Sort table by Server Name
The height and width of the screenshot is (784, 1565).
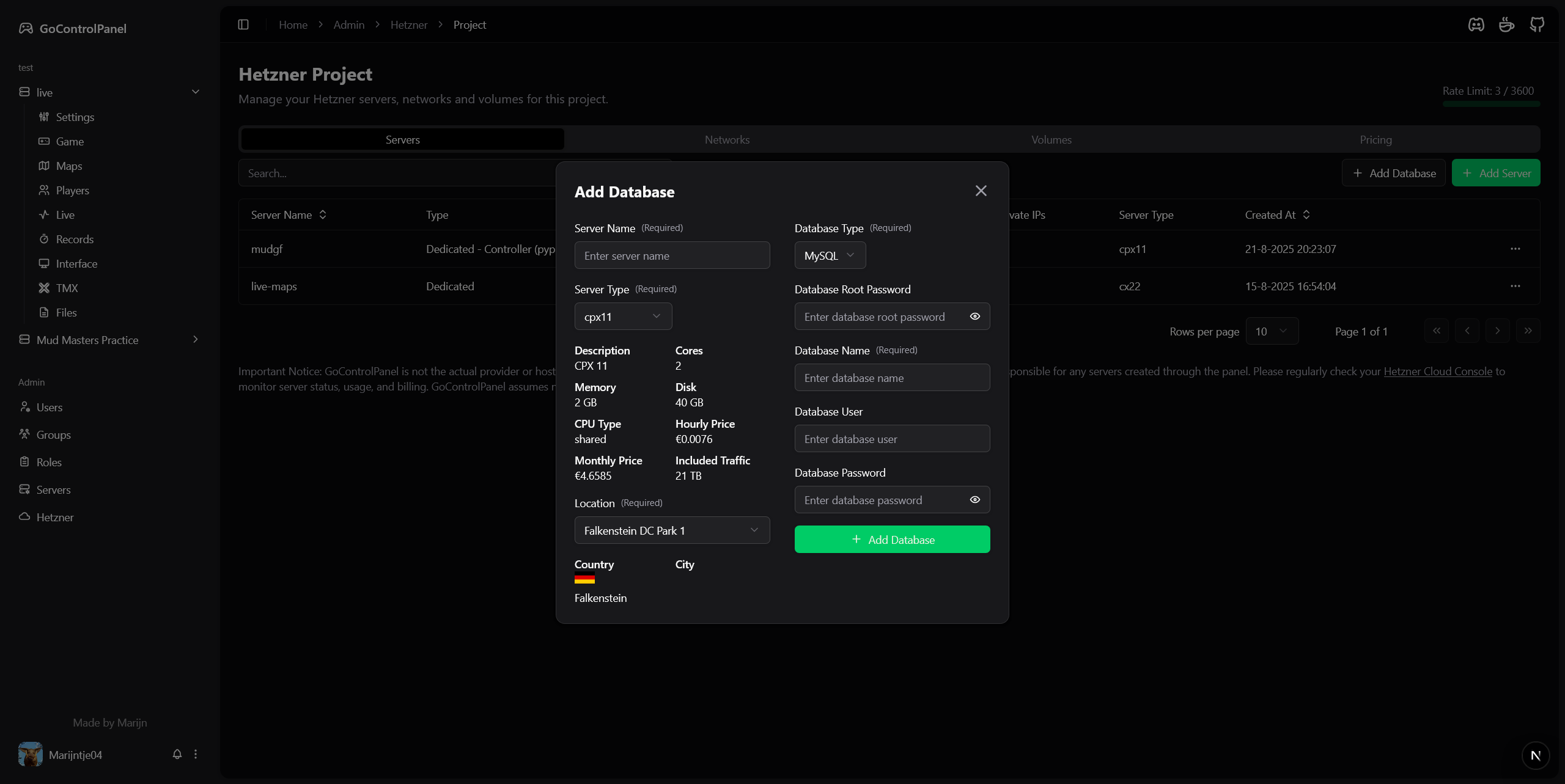[289, 214]
